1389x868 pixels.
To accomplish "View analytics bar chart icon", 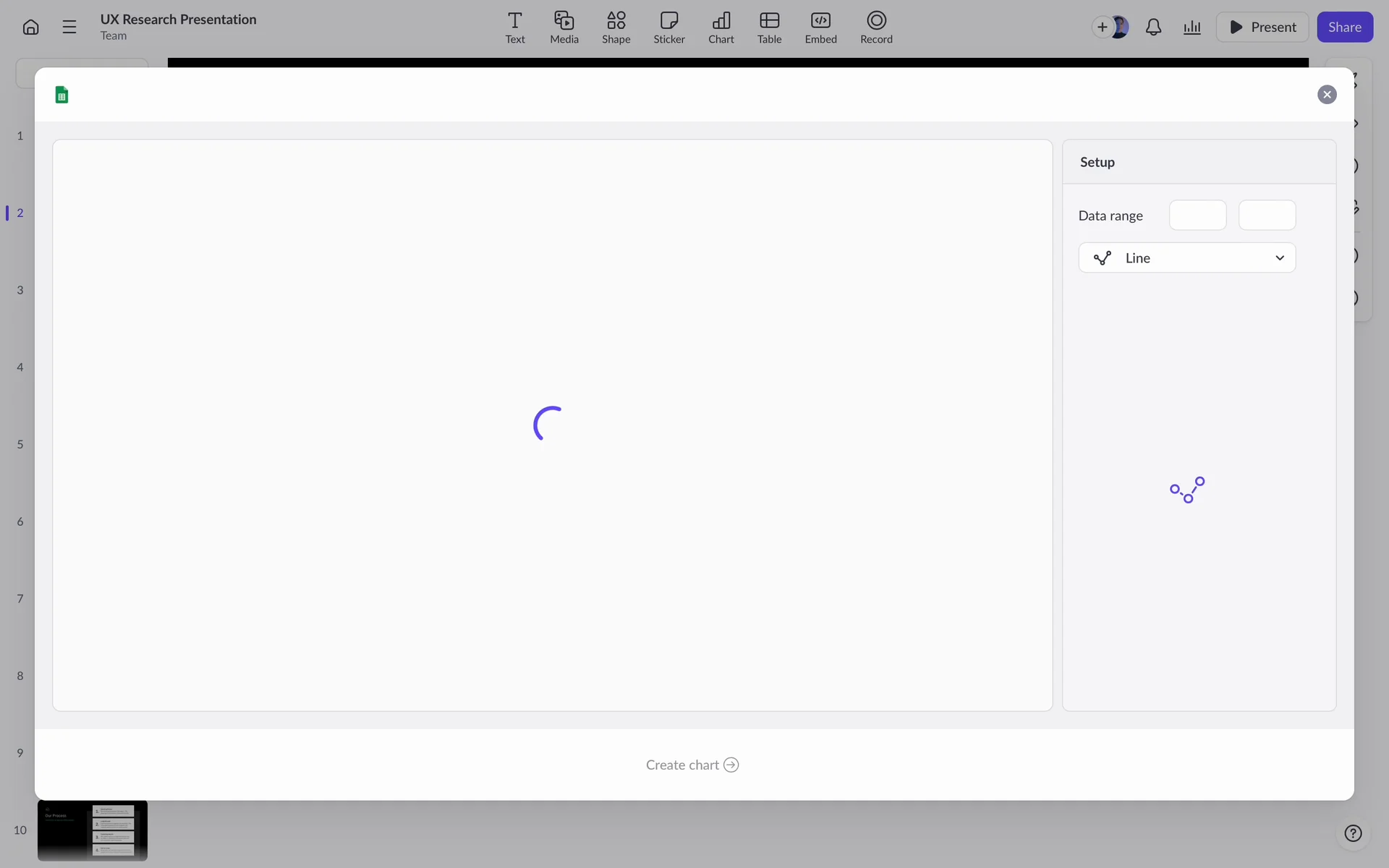I will tap(1192, 27).
